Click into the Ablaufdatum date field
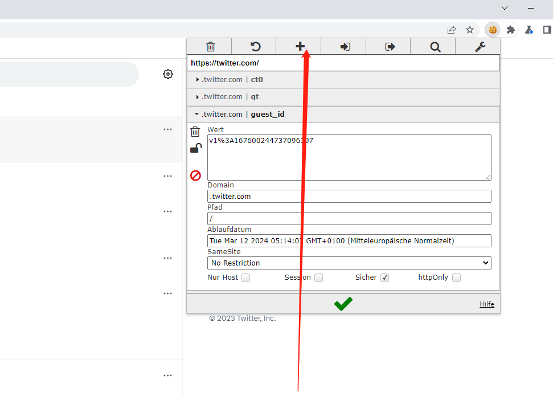Screen dimensions: 554x396 (x=349, y=241)
